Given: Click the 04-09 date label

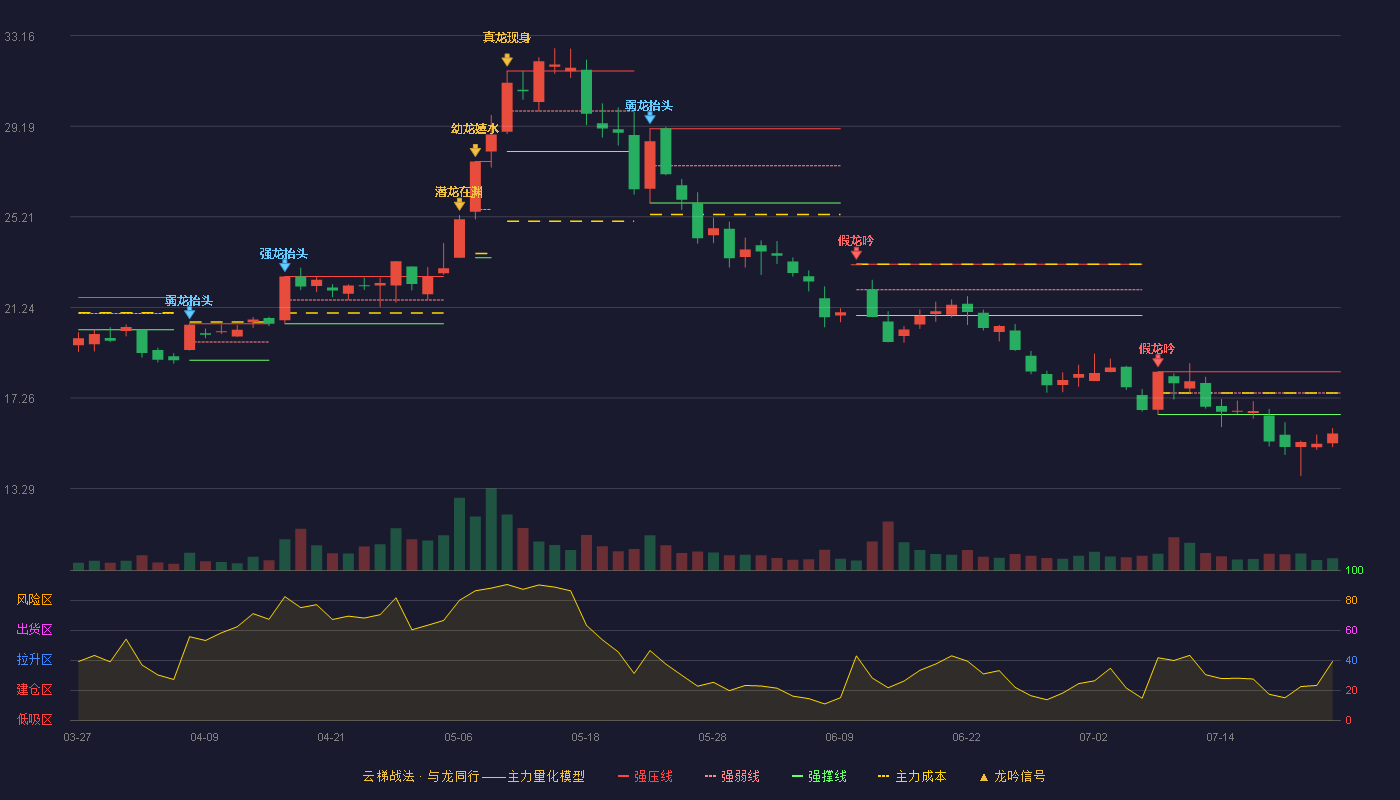Looking at the screenshot, I should pyautogui.click(x=204, y=737).
